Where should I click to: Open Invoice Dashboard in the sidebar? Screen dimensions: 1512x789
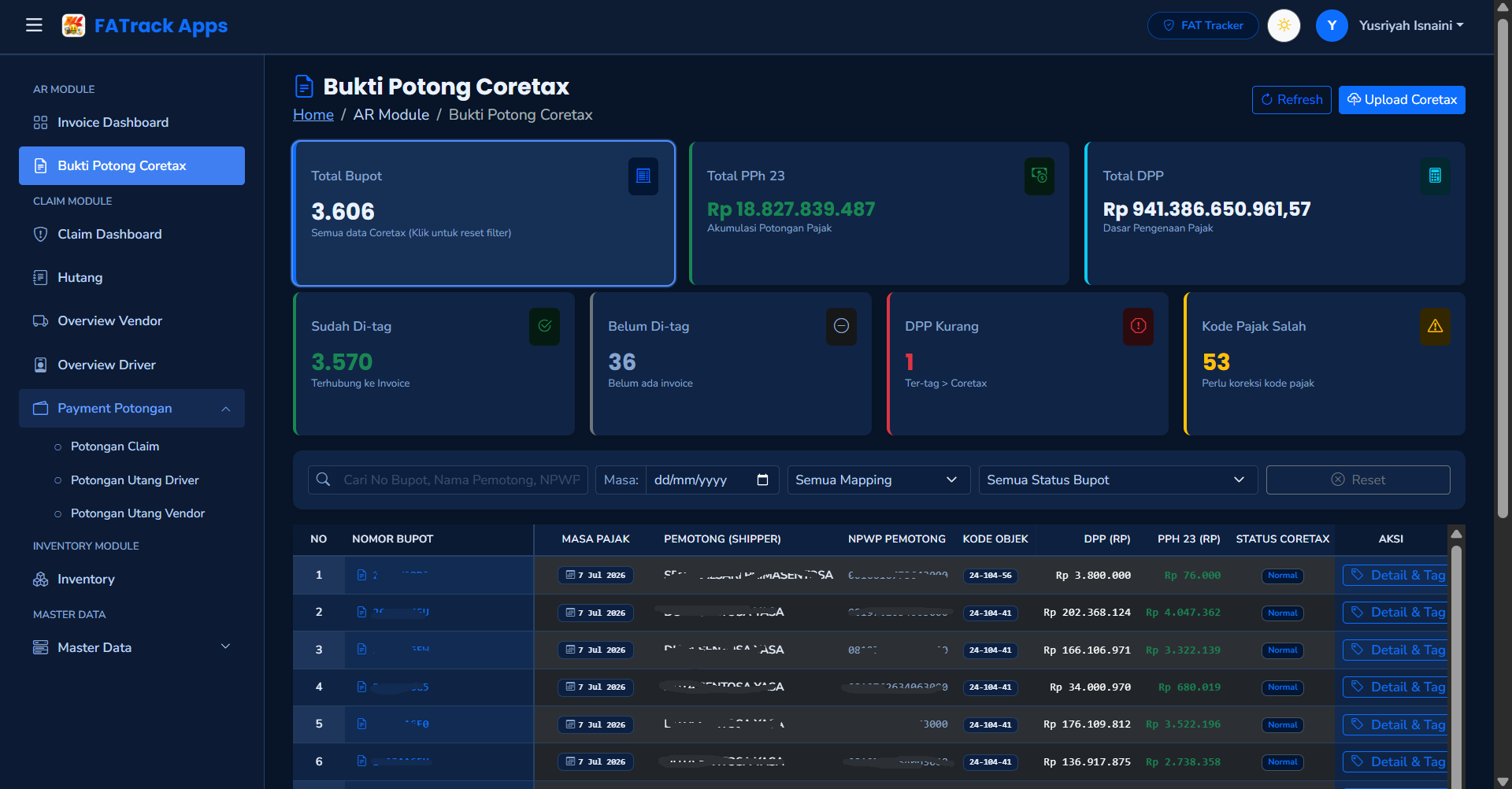pos(132,122)
